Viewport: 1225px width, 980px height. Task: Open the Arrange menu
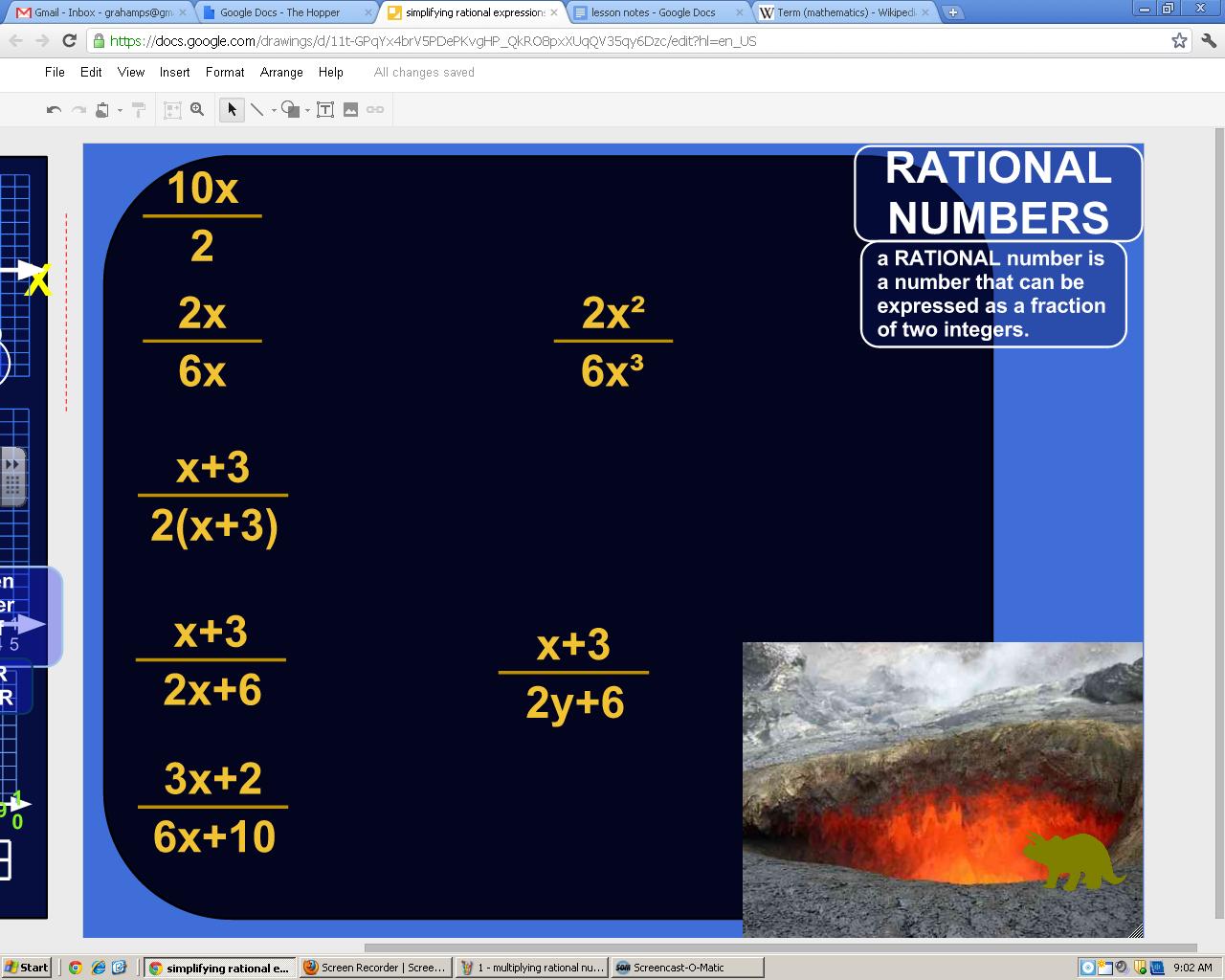280,72
